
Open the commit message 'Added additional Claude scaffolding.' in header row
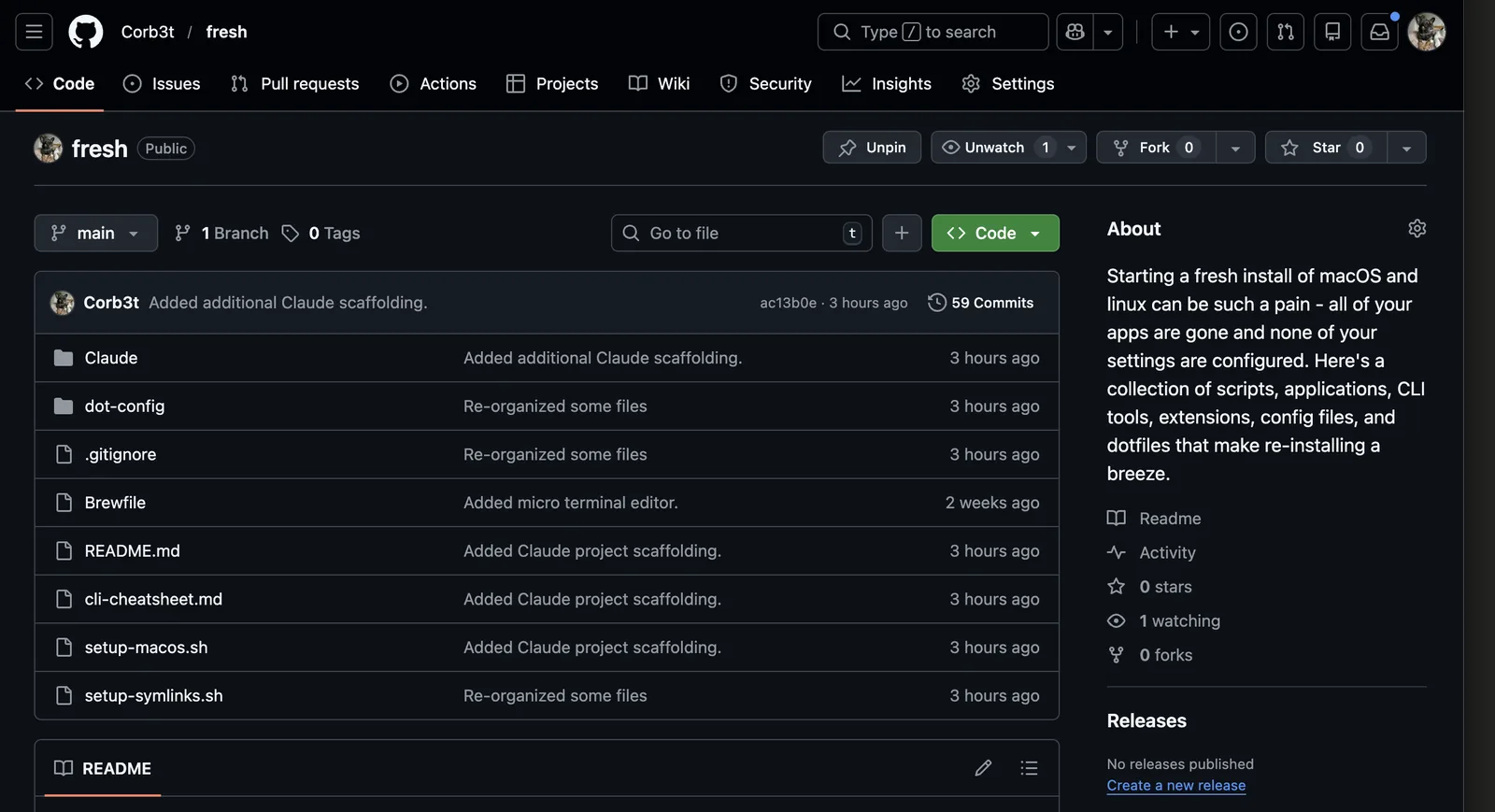[x=288, y=303]
